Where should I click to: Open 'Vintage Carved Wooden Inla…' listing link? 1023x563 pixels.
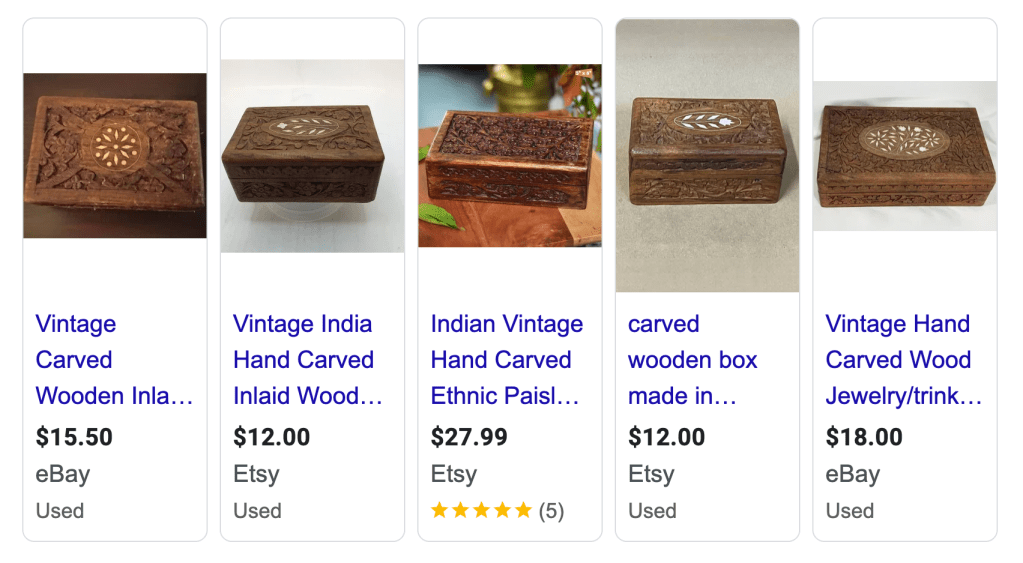pos(114,360)
